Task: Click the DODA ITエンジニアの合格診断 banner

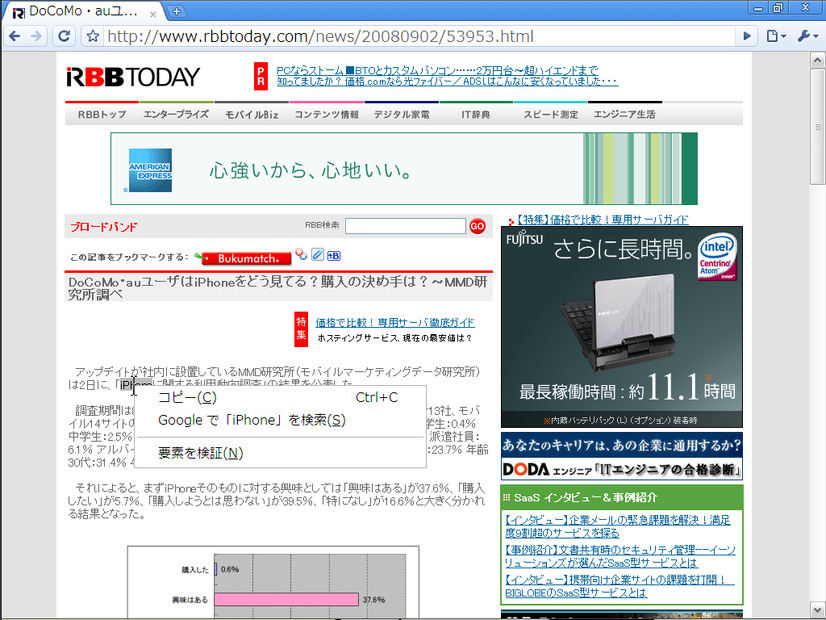Action: [622, 456]
